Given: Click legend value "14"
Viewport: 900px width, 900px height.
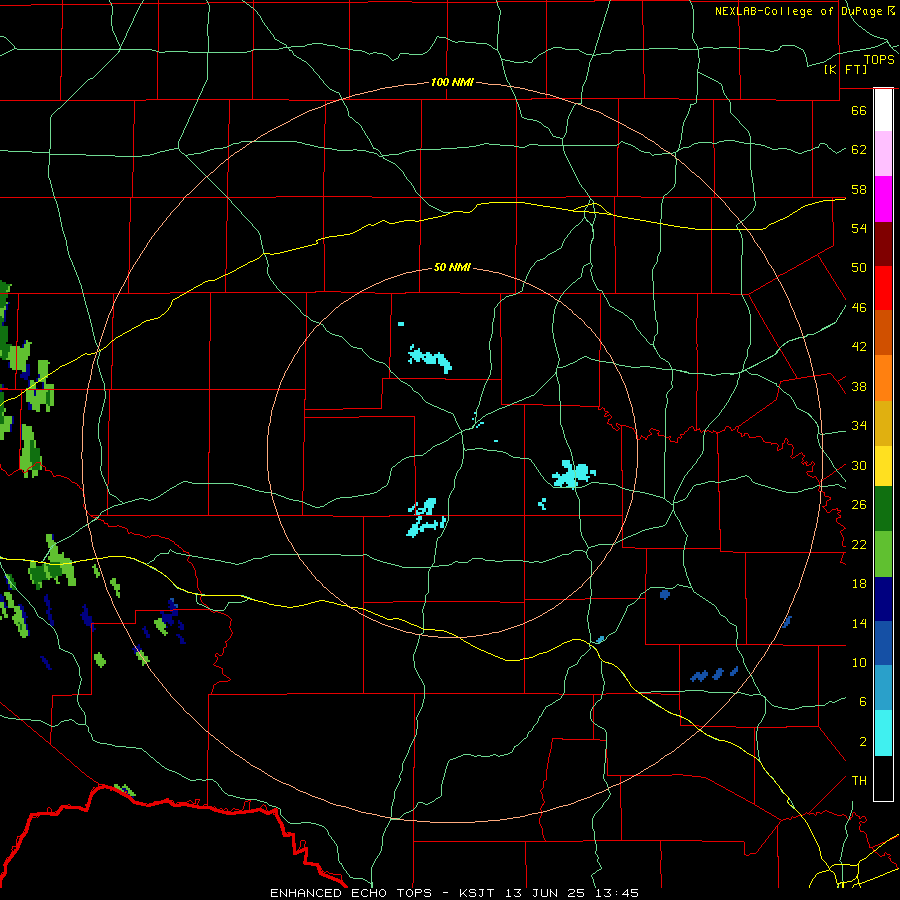Looking at the screenshot, I should click(859, 623).
